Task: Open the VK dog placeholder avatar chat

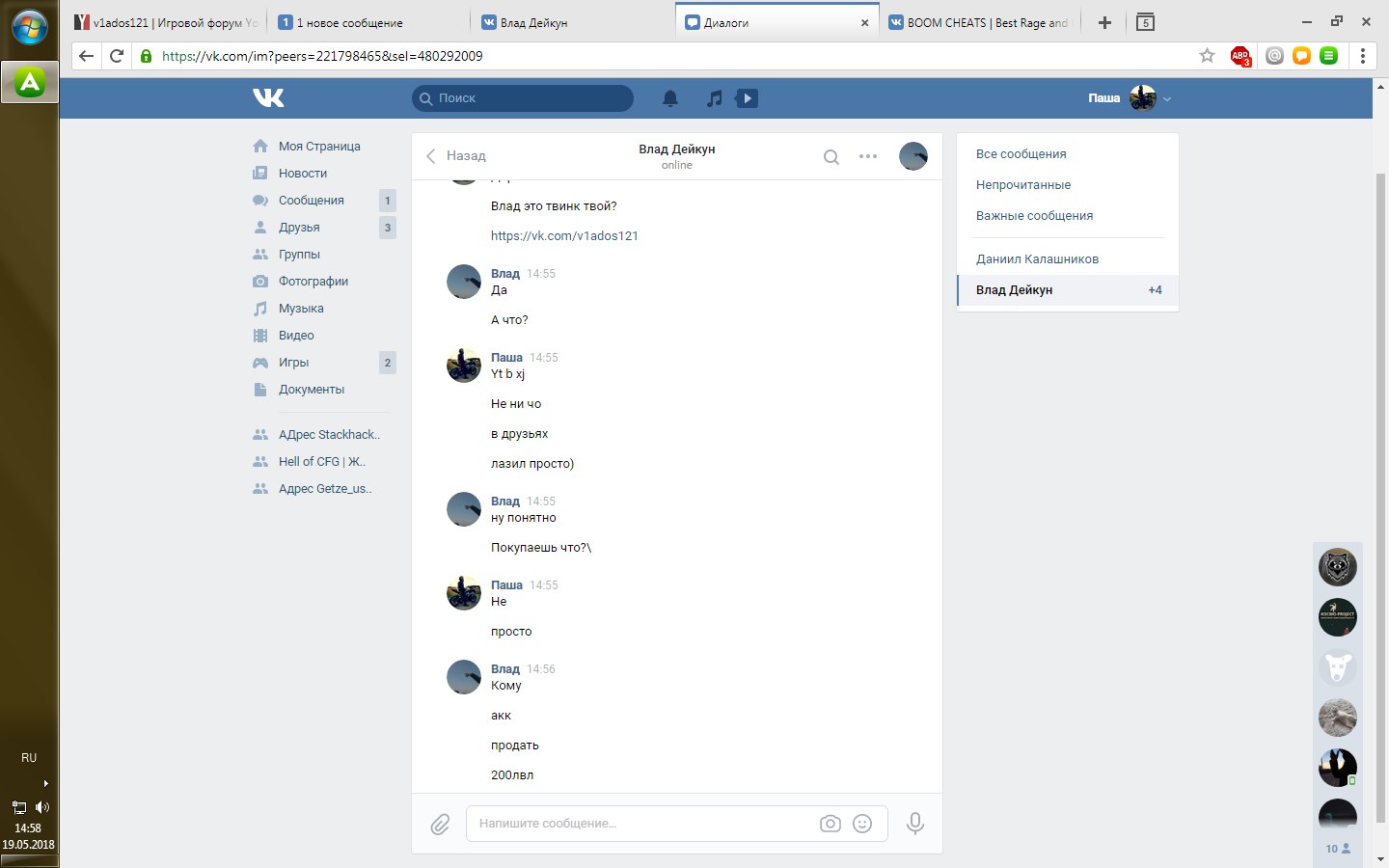Action: (x=1338, y=667)
